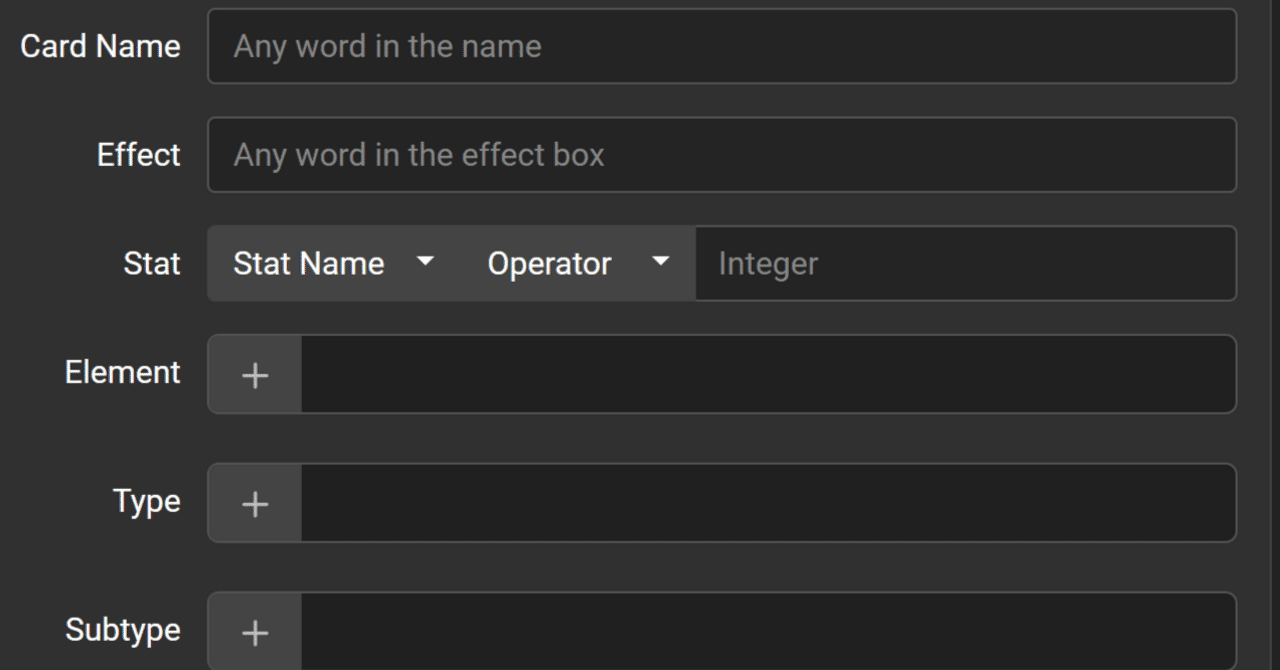Viewport: 1280px width, 670px height.
Task: Add a Type filter with plus icon
Action: (x=255, y=504)
